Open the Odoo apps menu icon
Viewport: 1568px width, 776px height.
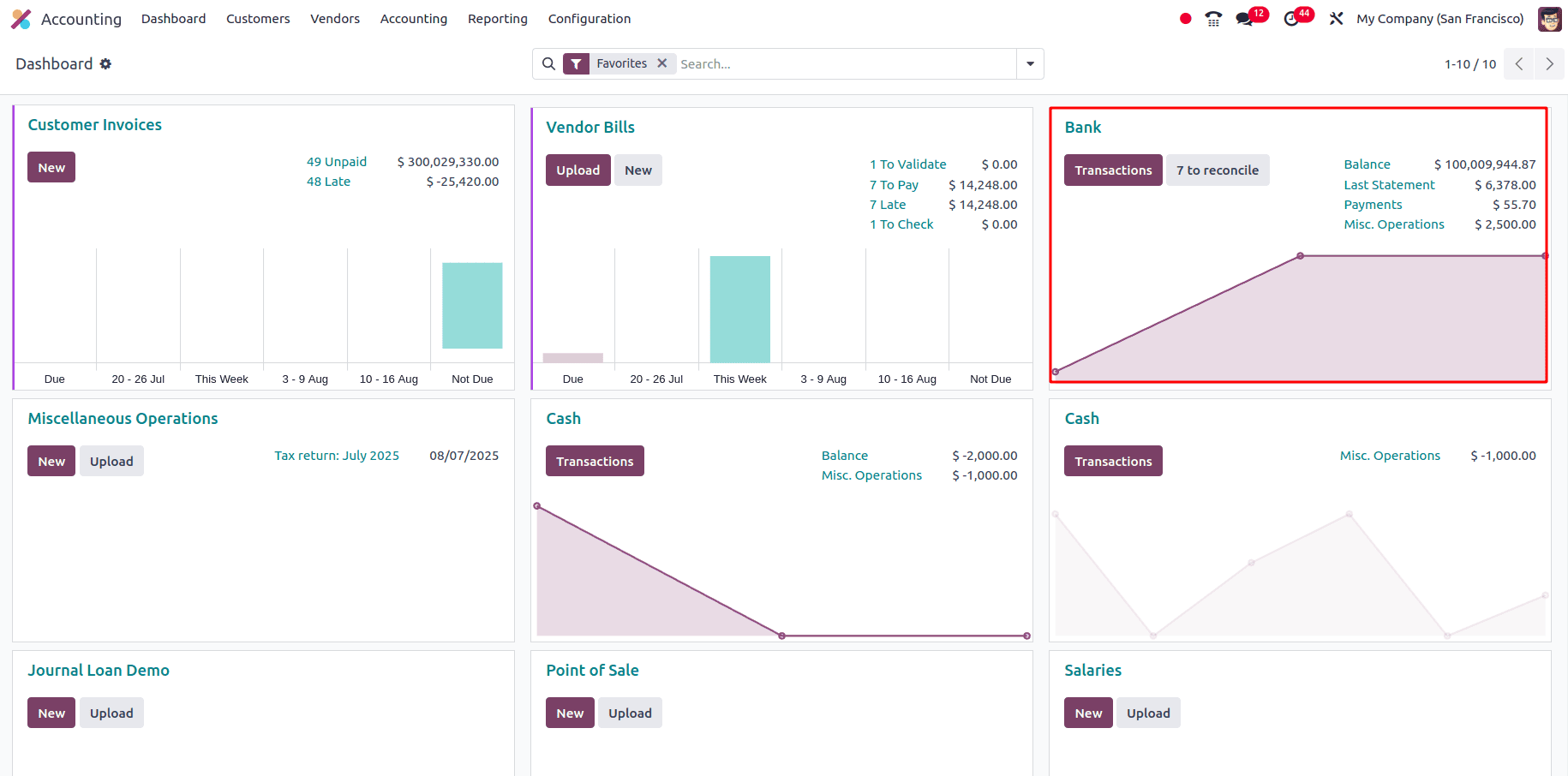coord(21,19)
